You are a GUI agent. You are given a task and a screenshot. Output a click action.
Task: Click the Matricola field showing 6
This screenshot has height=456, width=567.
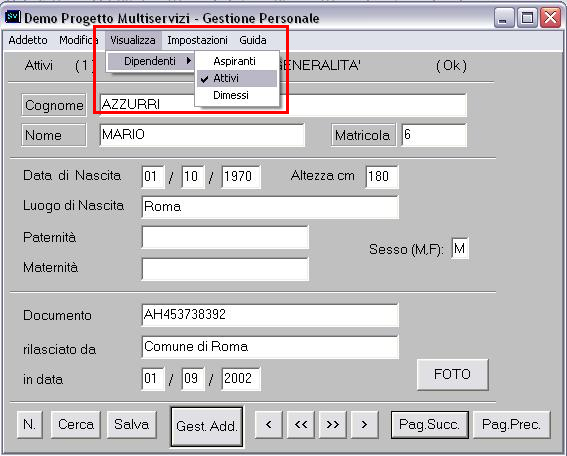(x=434, y=135)
